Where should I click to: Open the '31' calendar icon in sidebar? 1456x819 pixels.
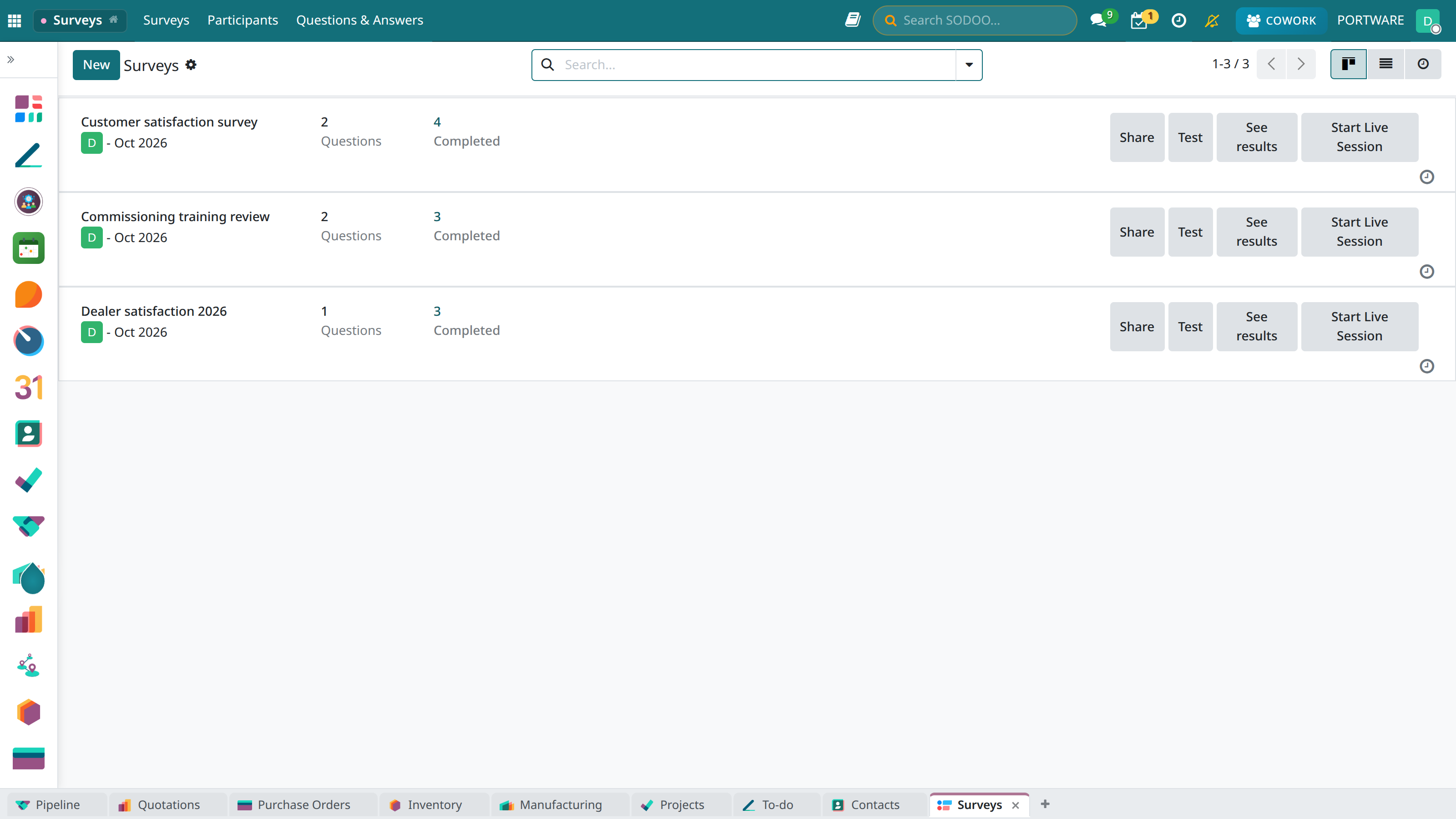(28, 388)
